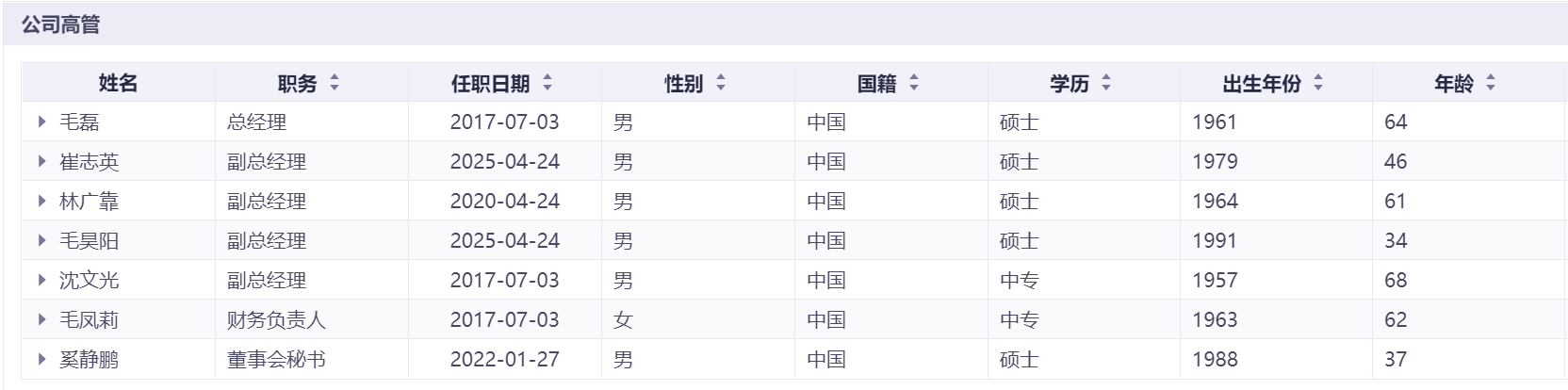Sort table by 任职日期 column

coord(547,84)
